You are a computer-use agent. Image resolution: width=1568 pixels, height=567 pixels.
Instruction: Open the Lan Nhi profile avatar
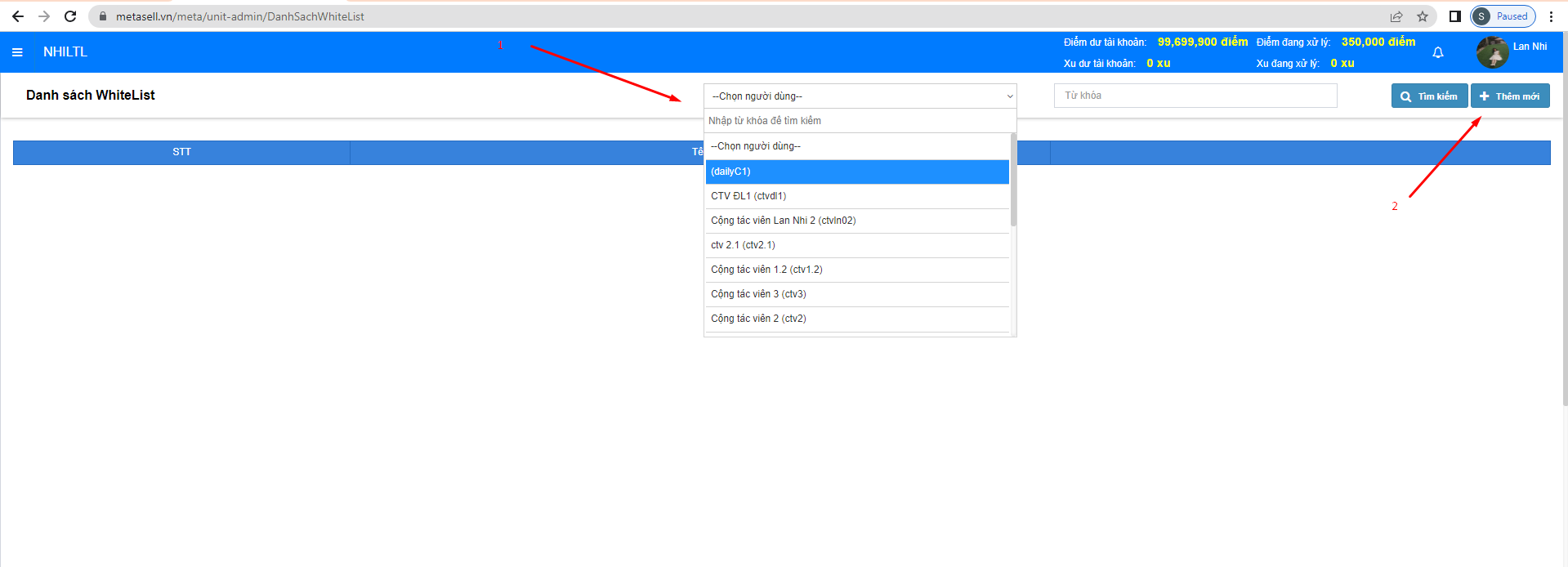1492,53
